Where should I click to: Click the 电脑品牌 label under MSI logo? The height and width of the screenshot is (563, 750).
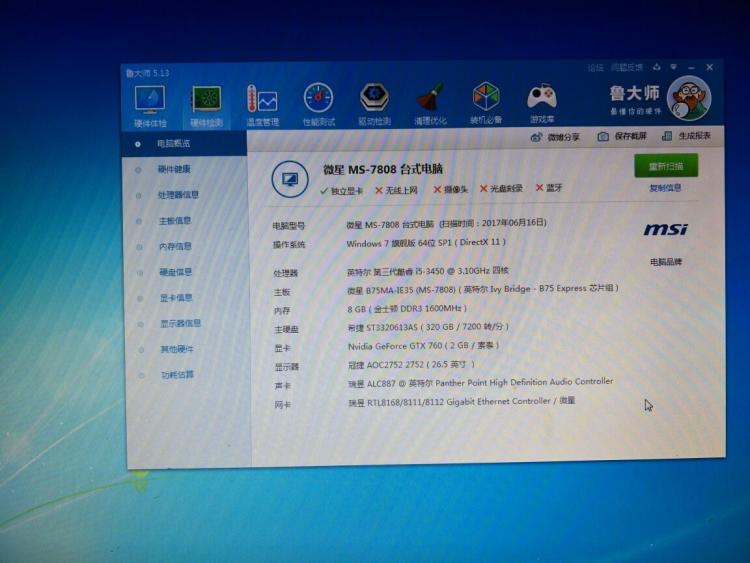[666, 262]
